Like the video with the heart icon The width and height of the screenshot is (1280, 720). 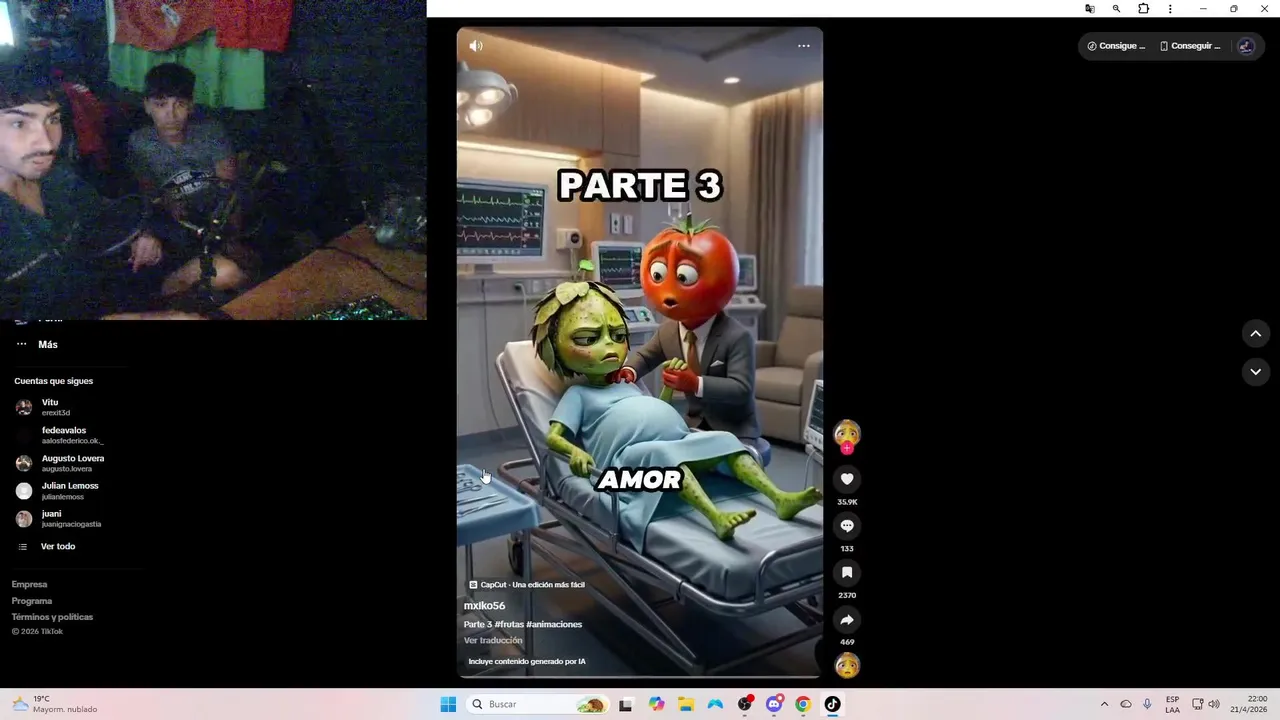pyautogui.click(x=847, y=479)
